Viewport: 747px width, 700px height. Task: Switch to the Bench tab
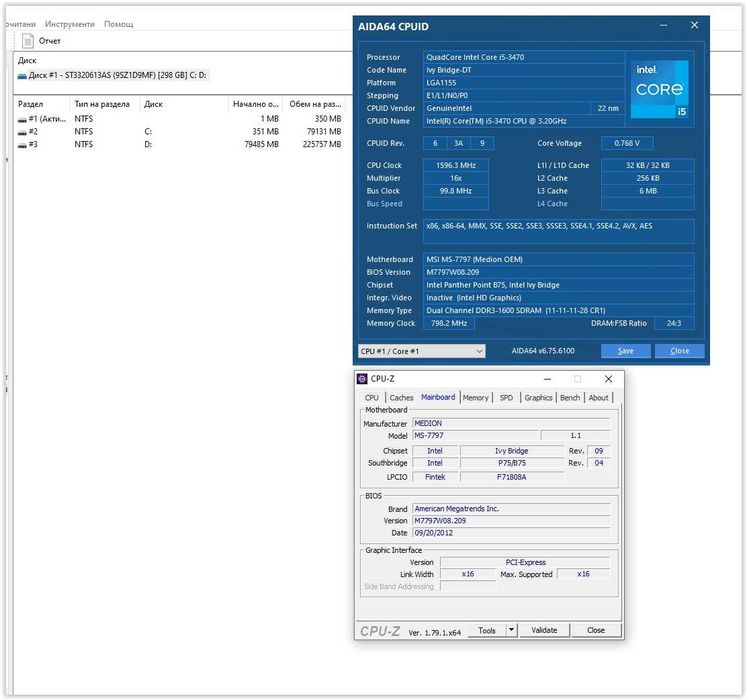click(x=570, y=397)
